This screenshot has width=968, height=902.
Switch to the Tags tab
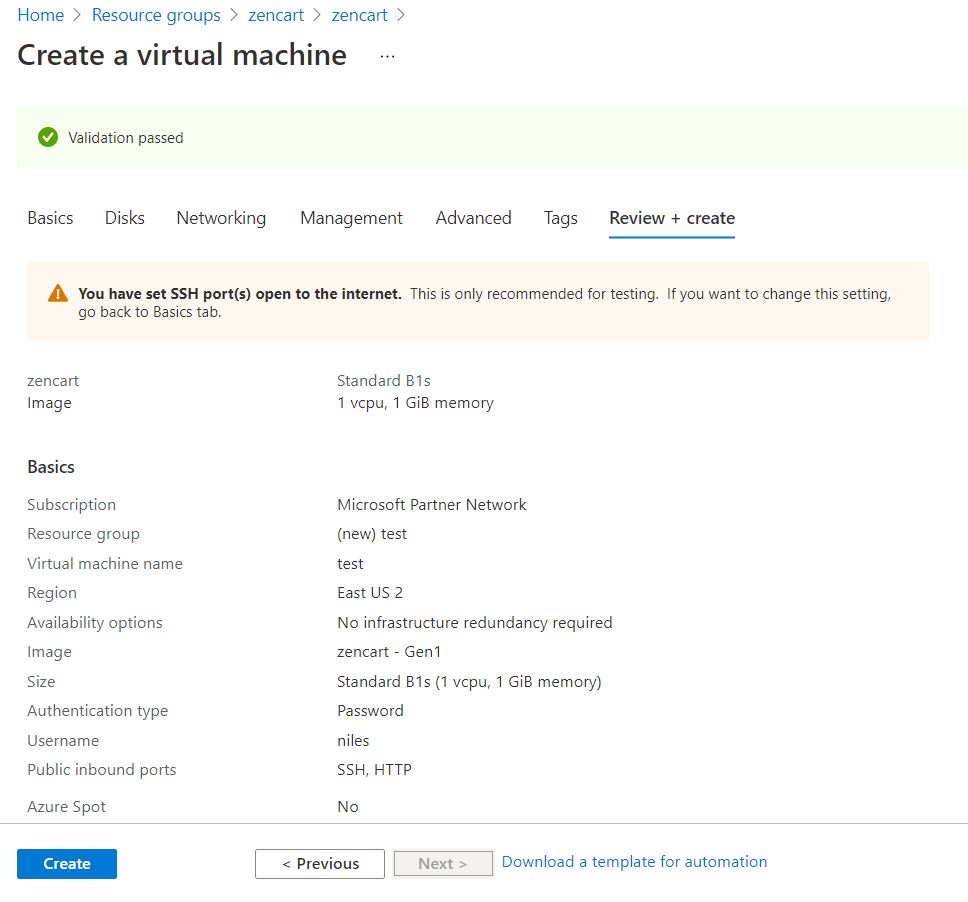point(560,218)
